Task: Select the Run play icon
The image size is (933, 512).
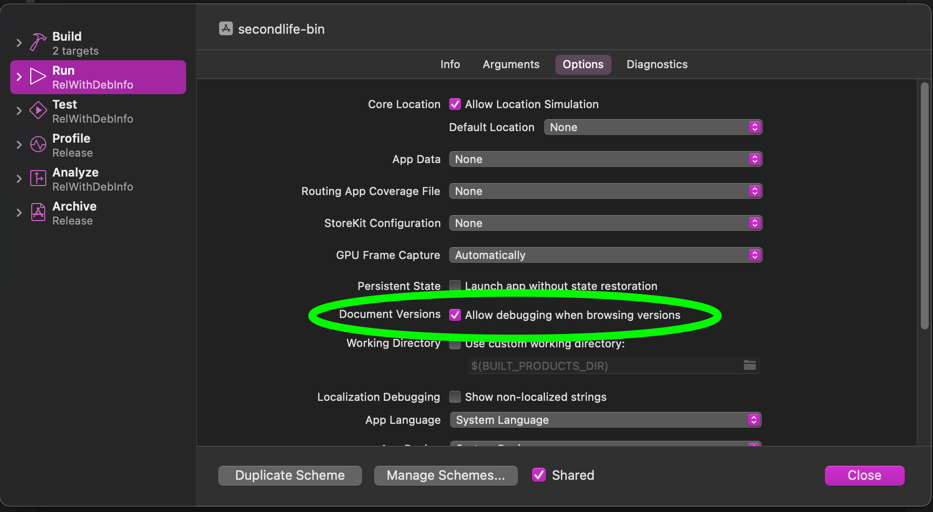Action: click(x=38, y=77)
